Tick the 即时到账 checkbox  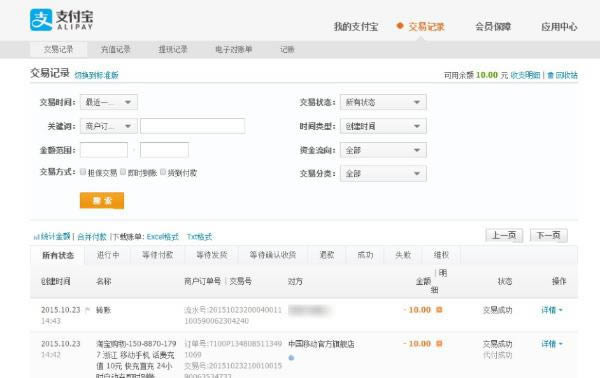(x=123, y=172)
